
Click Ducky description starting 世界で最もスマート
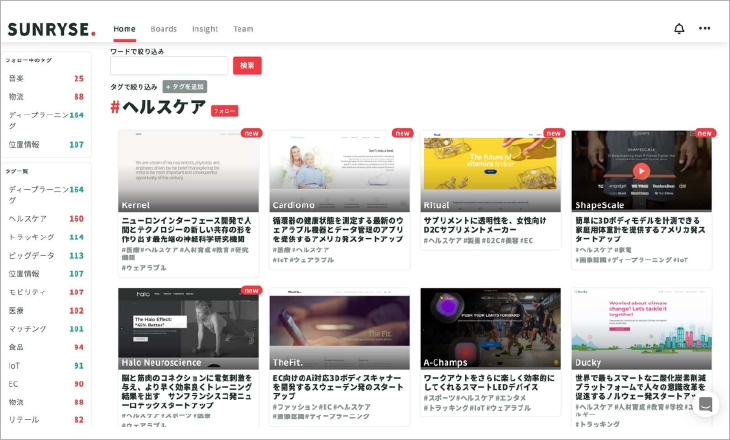tap(641, 387)
